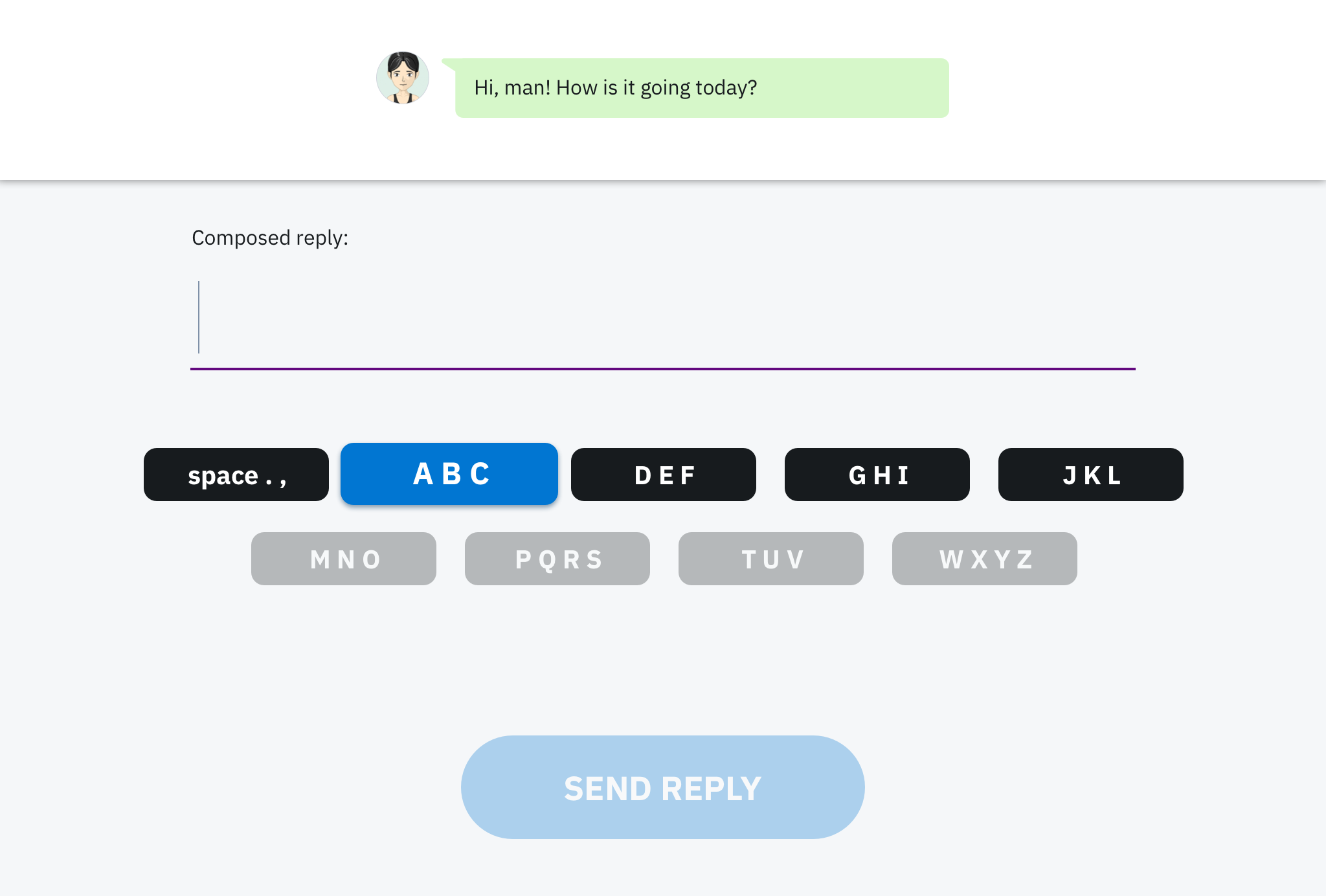Select the G H I key
The height and width of the screenshot is (896, 1326).
pyautogui.click(x=877, y=475)
